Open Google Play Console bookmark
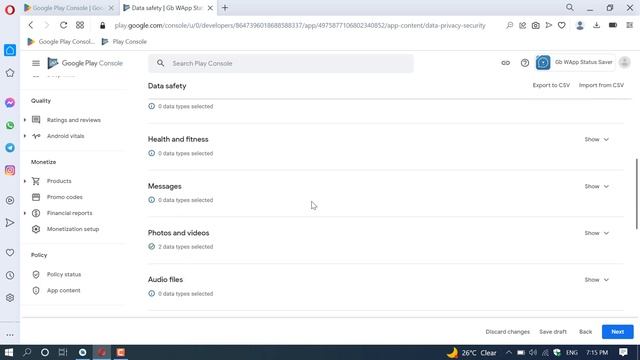Screen dimensions: 640x360 (x=61, y=42)
